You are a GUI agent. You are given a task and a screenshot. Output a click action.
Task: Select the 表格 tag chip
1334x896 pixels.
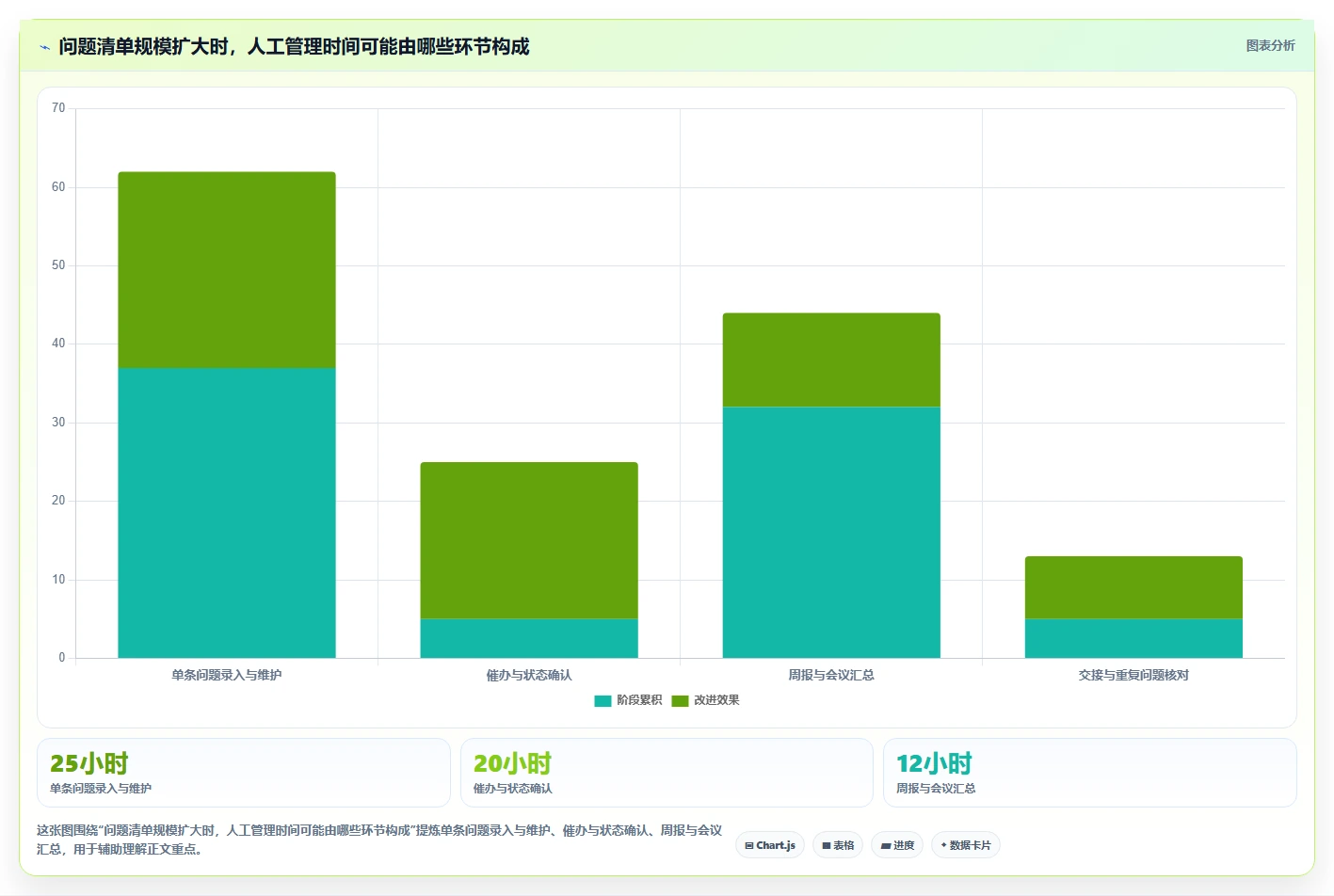click(838, 845)
